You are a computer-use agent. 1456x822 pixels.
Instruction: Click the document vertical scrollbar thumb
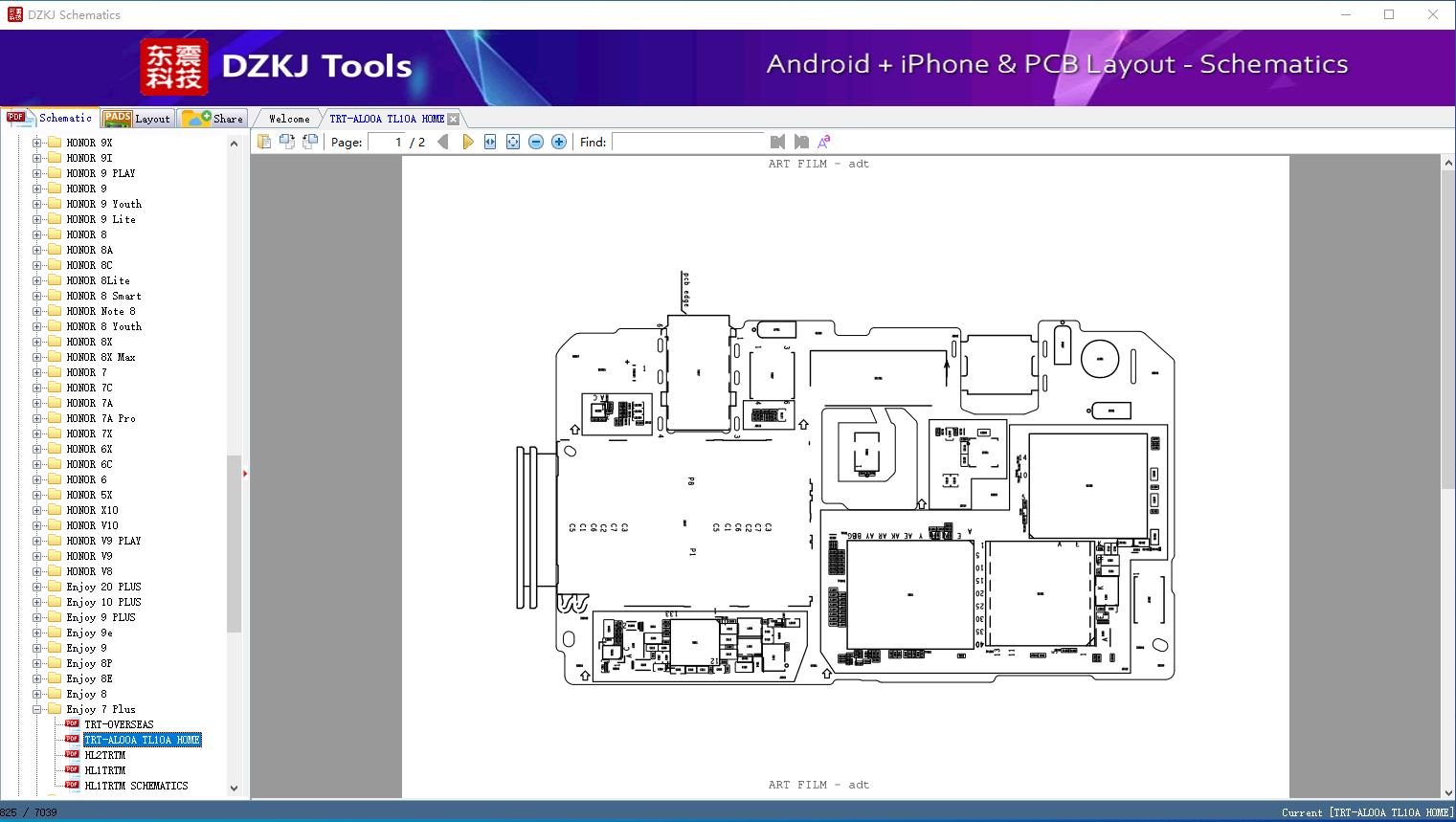click(1448, 330)
